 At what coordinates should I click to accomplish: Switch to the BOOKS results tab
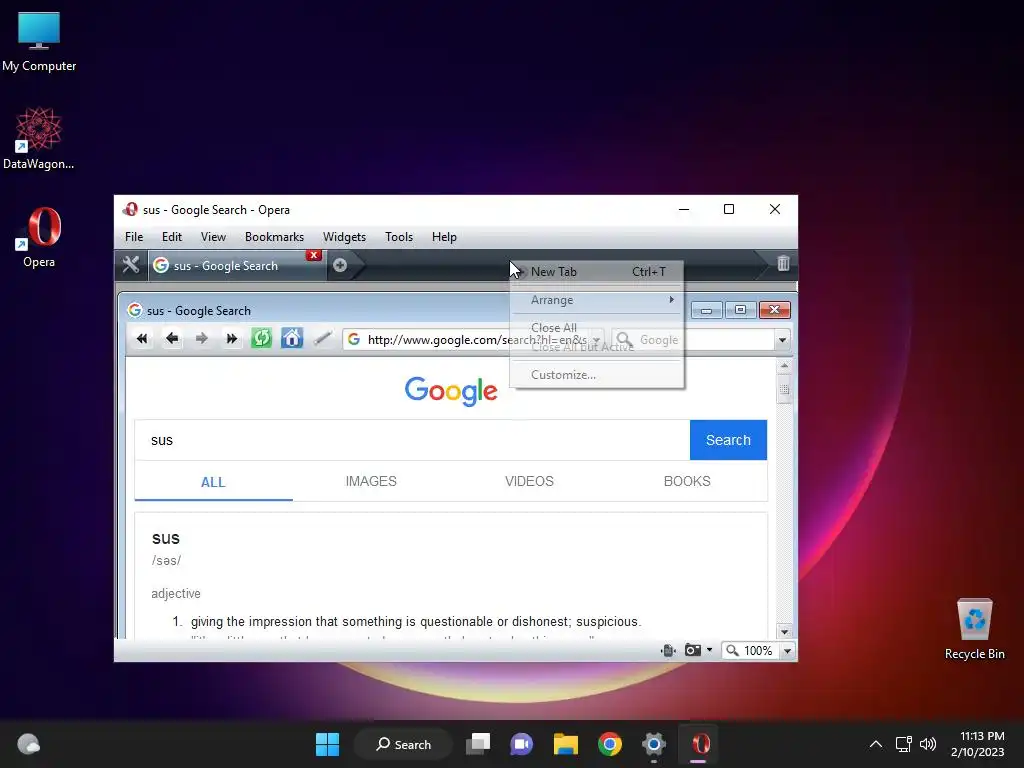[x=687, y=481]
